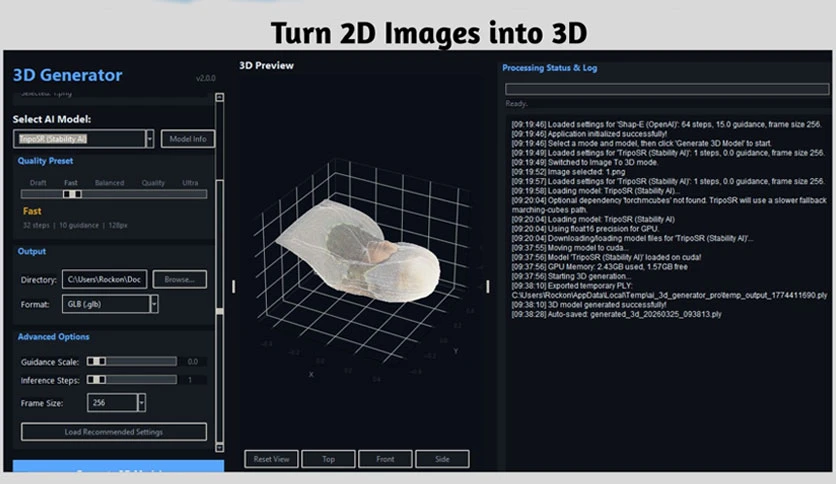Click the 'Auto-saved: generated_3d' log line
The image size is (836, 484).
tap(616, 314)
